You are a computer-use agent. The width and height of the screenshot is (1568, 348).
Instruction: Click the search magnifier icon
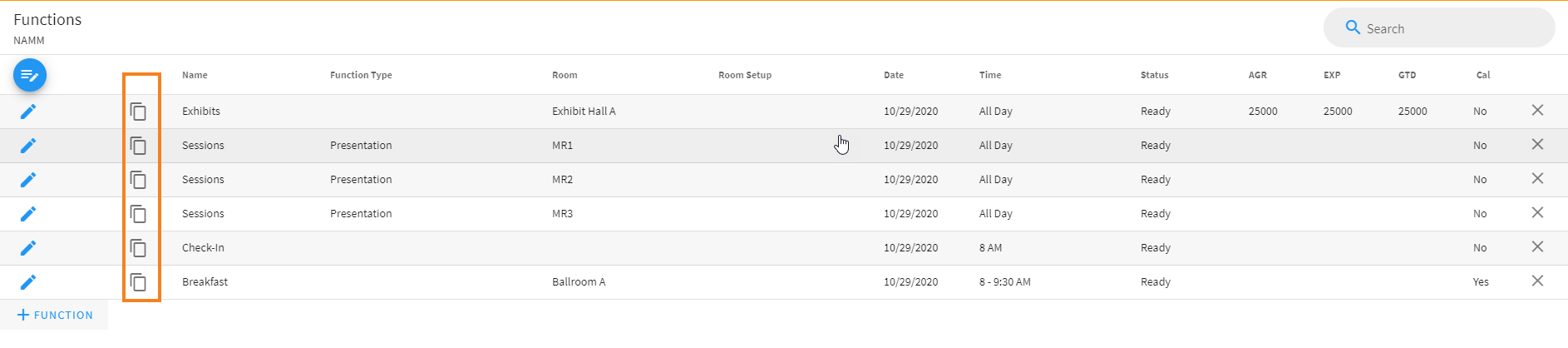(1353, 27)
